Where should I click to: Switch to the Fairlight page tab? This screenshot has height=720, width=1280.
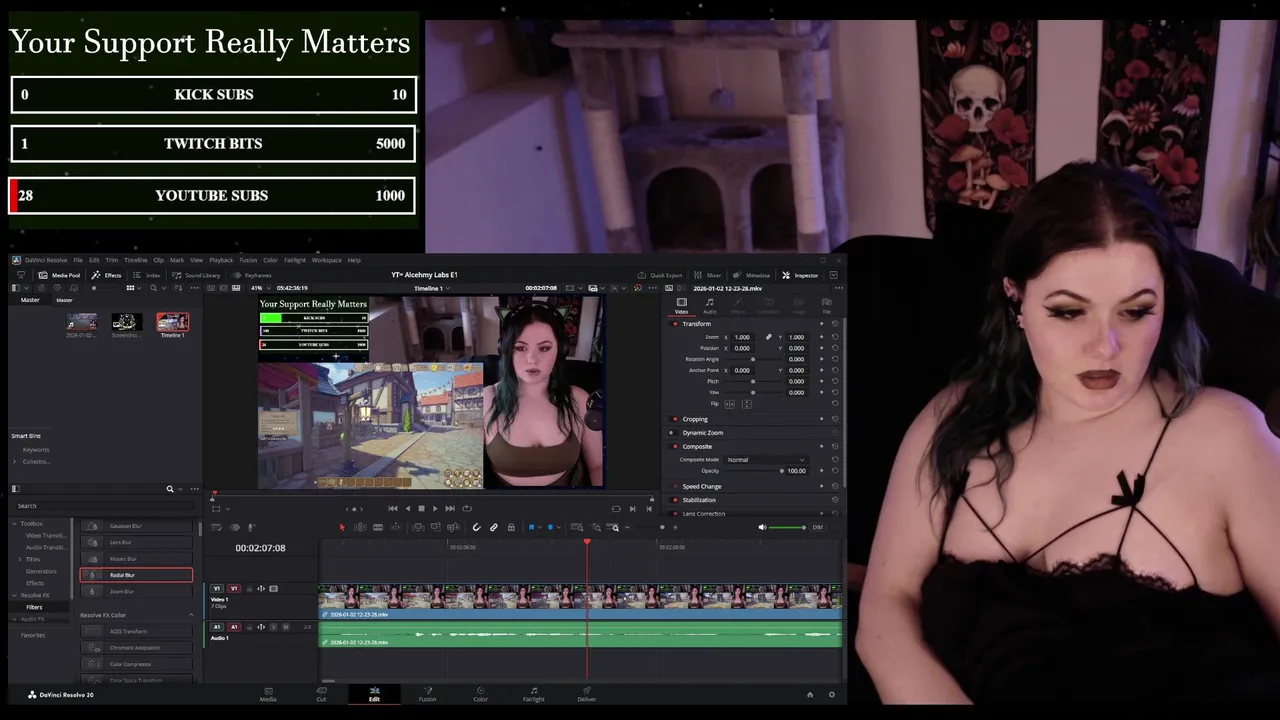click(533, 694)
